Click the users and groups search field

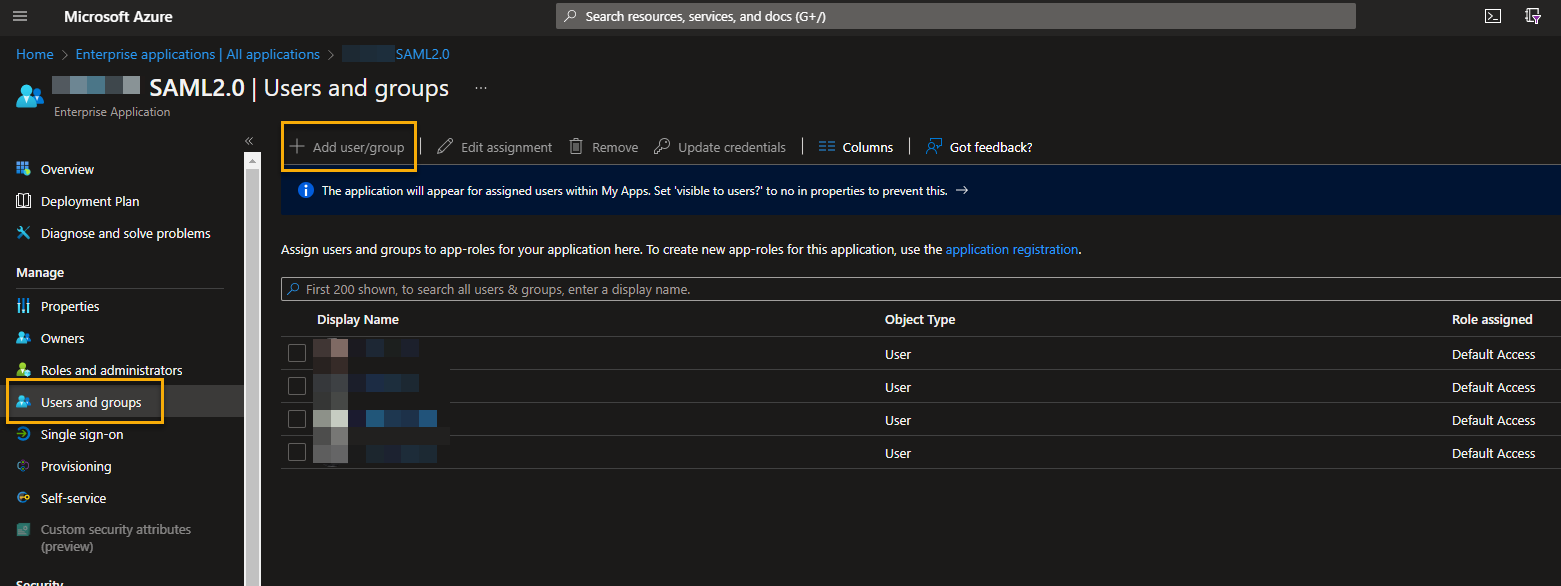click(900, 289)
